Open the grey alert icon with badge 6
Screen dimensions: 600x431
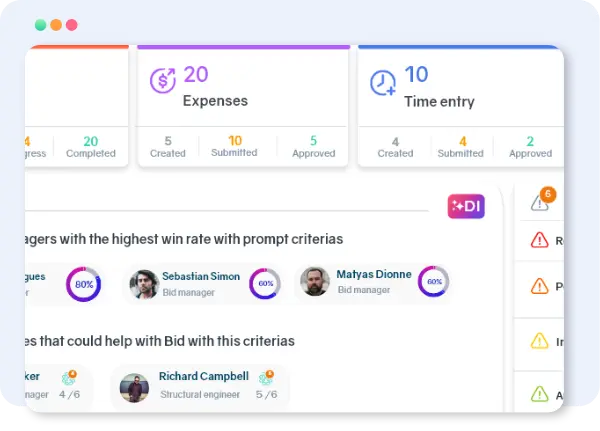541,202
